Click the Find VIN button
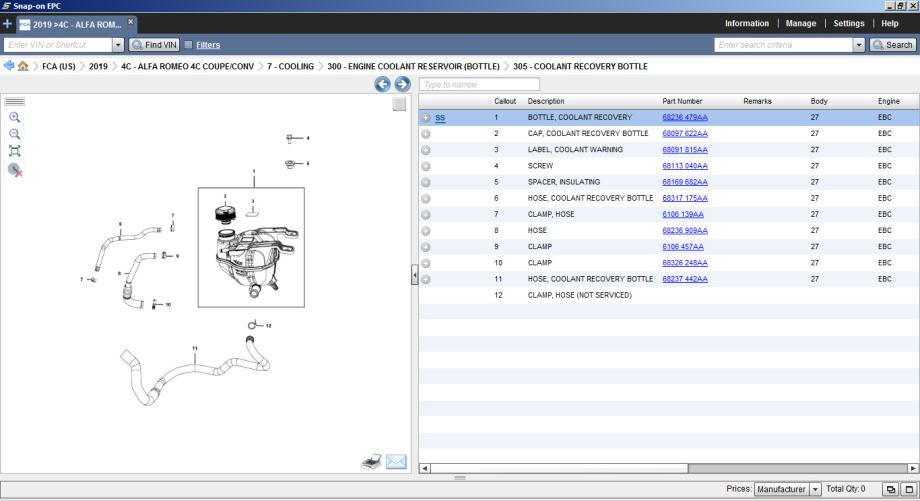The width and height of the screenshot is (920, 501). pyautogui.click(x=154, y=44)
